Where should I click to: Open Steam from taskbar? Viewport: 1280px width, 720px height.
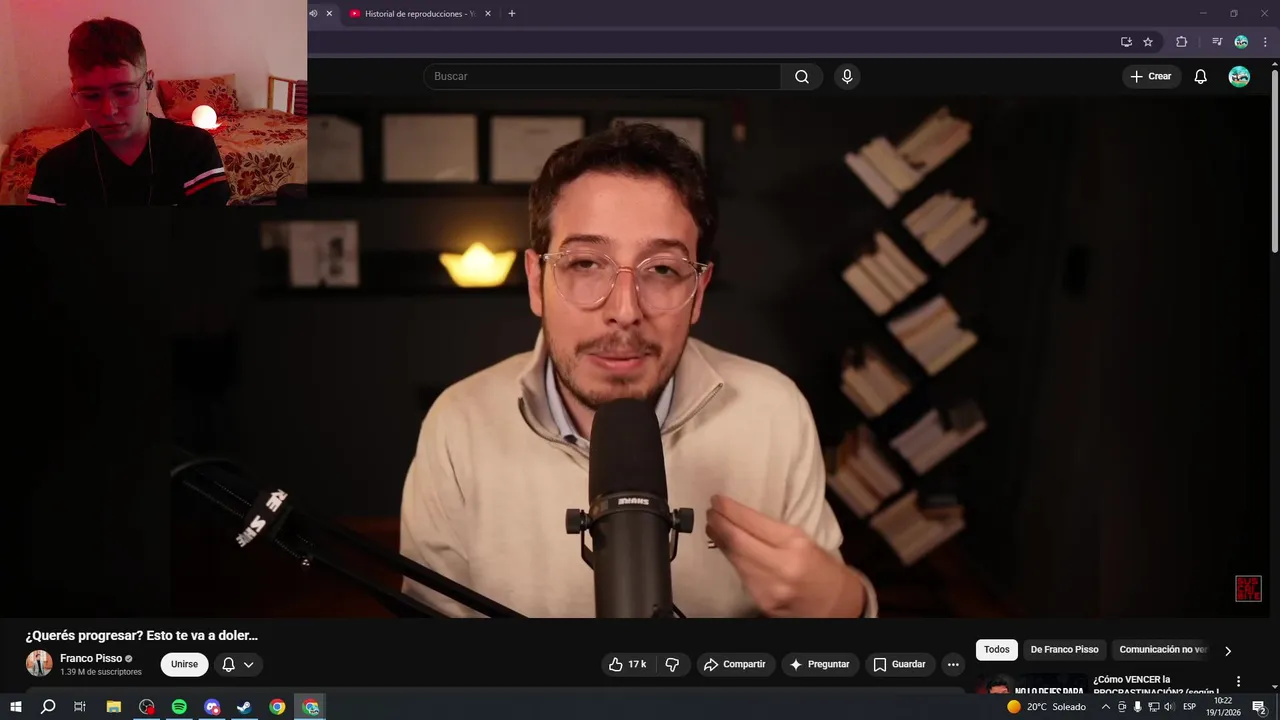point(244,707)
